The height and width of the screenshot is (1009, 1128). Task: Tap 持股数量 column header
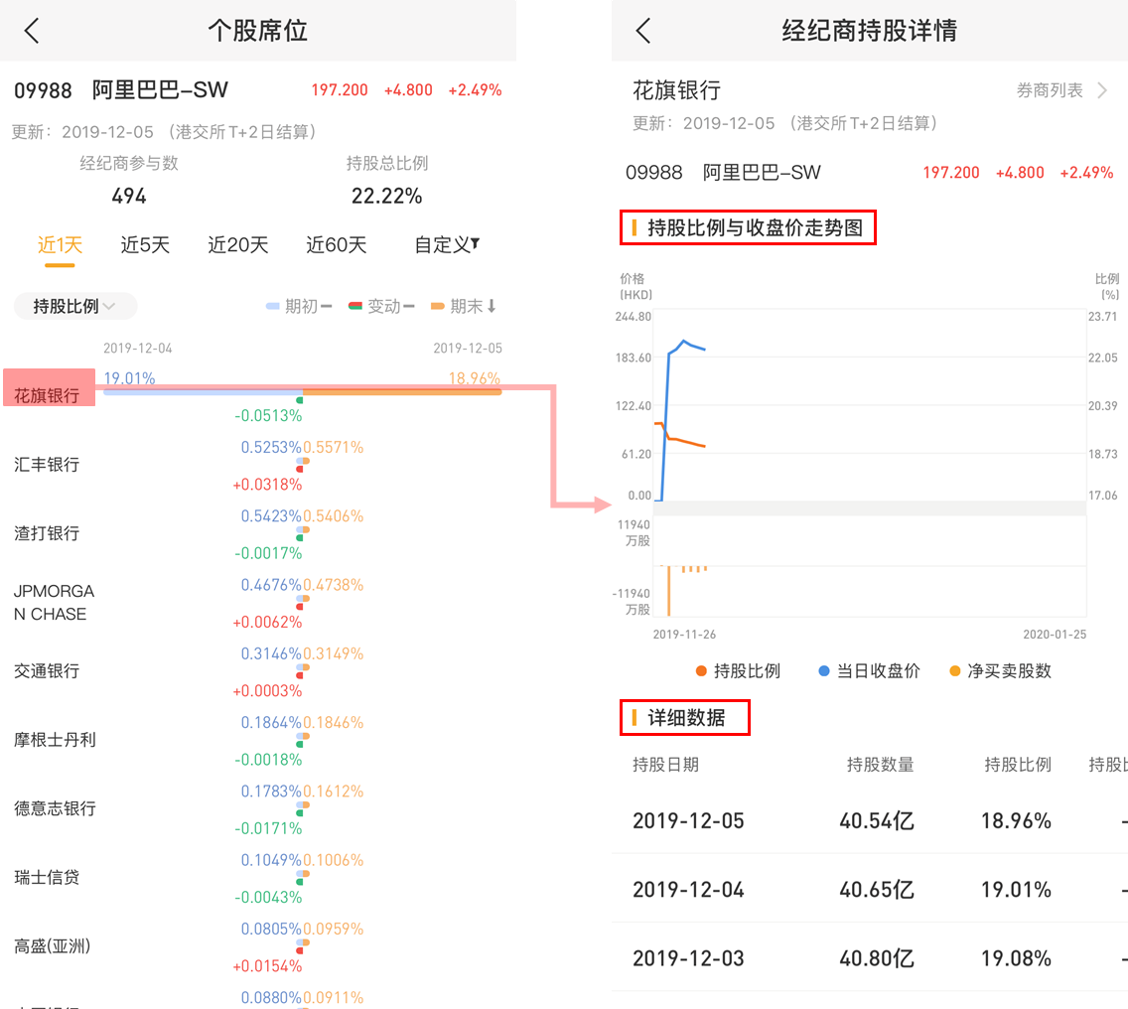click(880, 764)
